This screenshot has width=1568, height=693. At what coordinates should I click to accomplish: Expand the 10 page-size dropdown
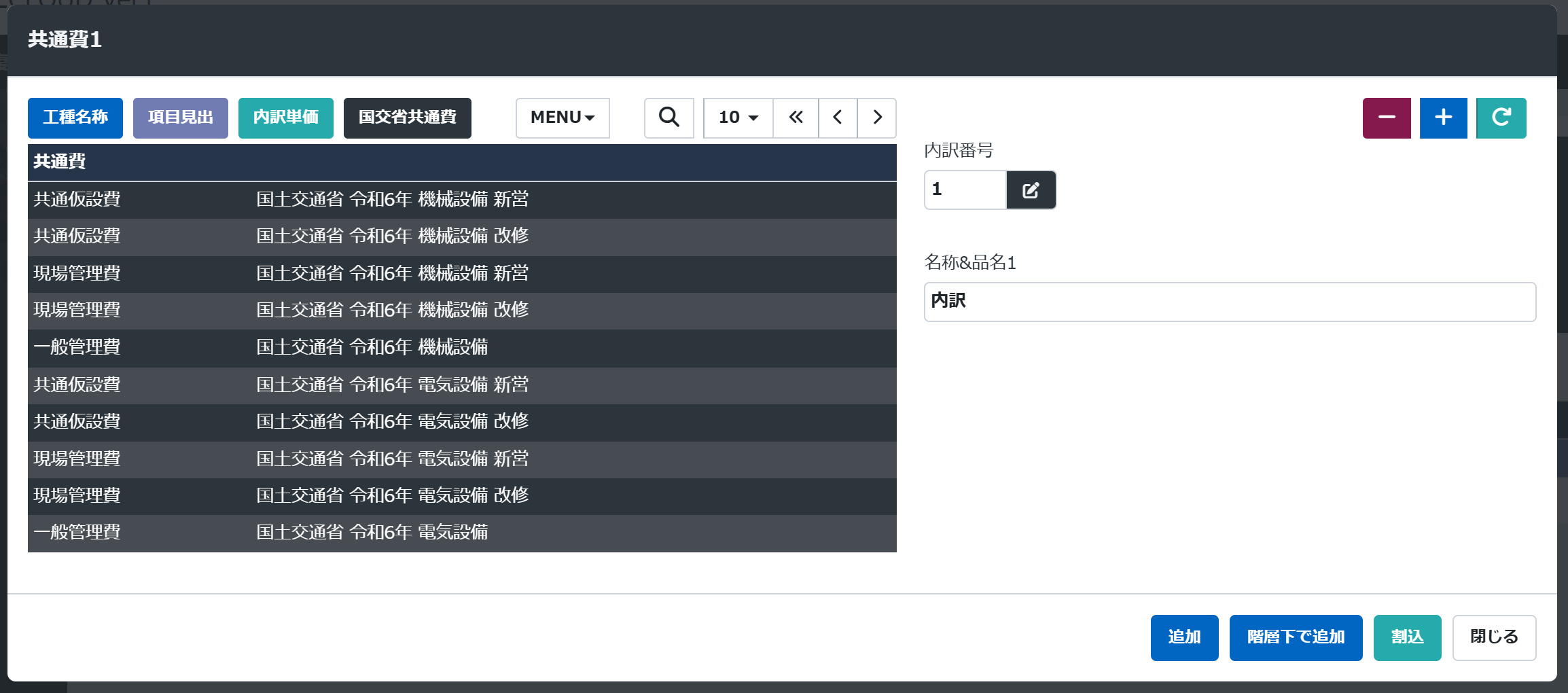click(738, 118)
